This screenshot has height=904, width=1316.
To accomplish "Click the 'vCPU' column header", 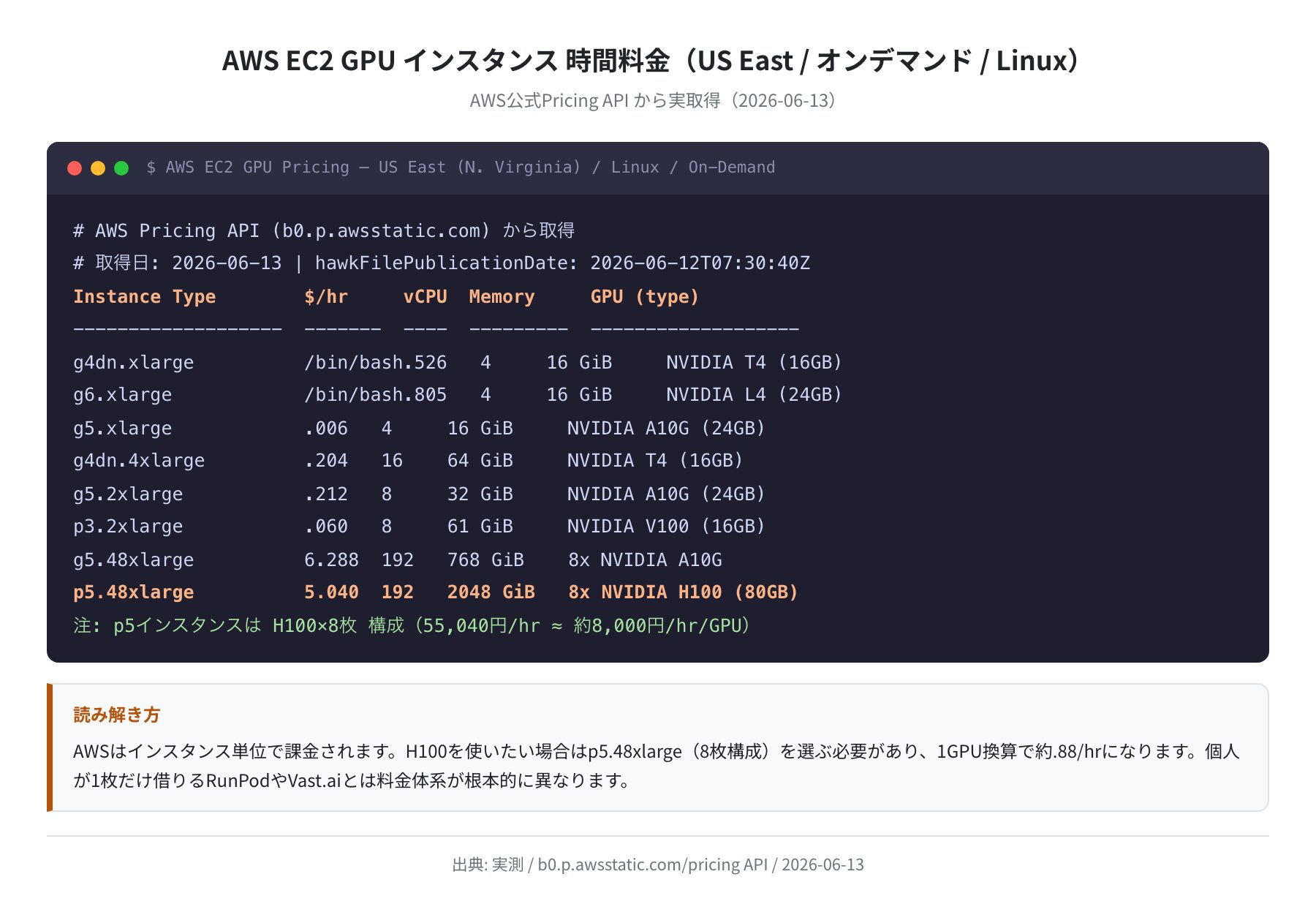I will pos(425,296).
